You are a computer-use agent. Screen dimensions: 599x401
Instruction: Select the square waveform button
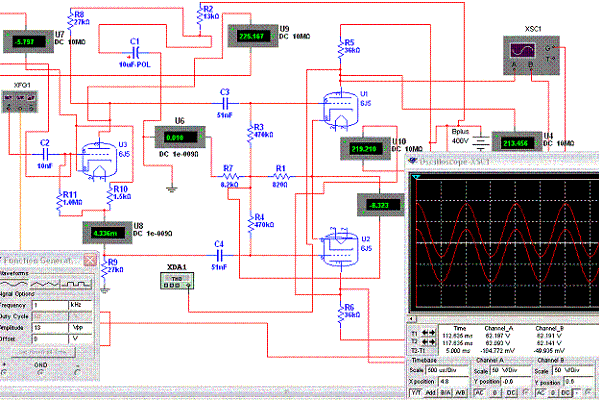(x=76, y=284)
